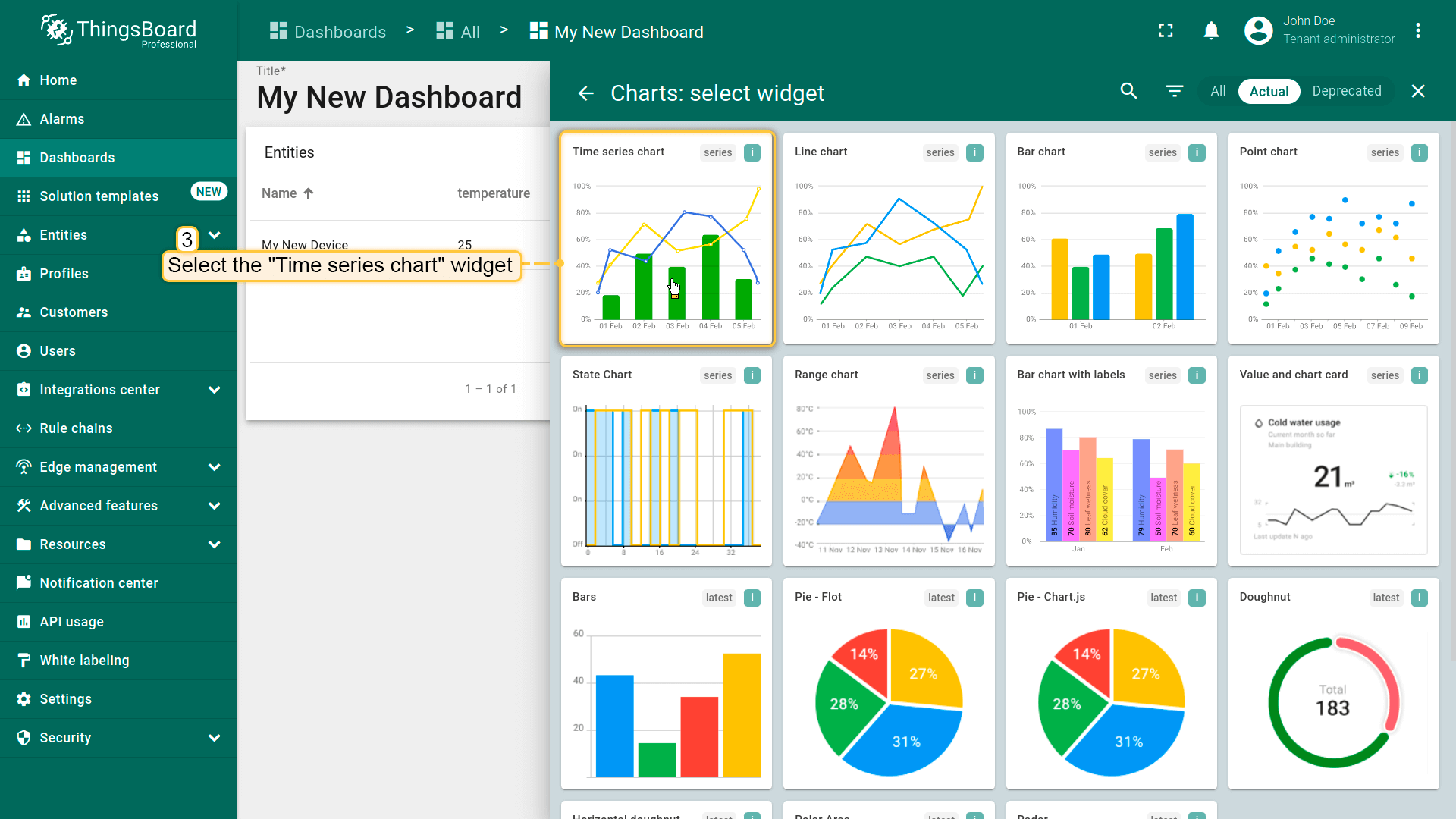This screenshot has width=1456, height=819.
Task: Open API usage in sidebar
Action: pos(118,622)
